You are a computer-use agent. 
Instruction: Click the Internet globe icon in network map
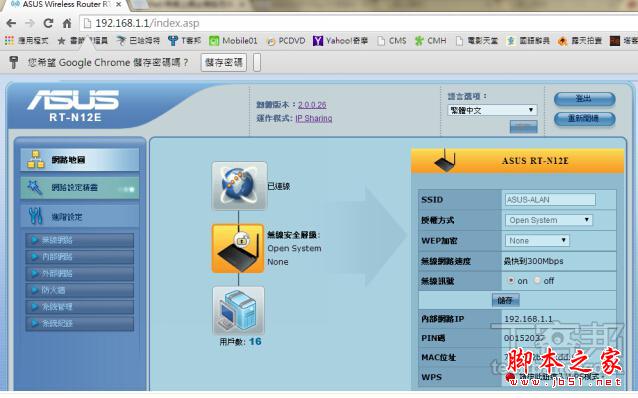click(x=239, y=186)
